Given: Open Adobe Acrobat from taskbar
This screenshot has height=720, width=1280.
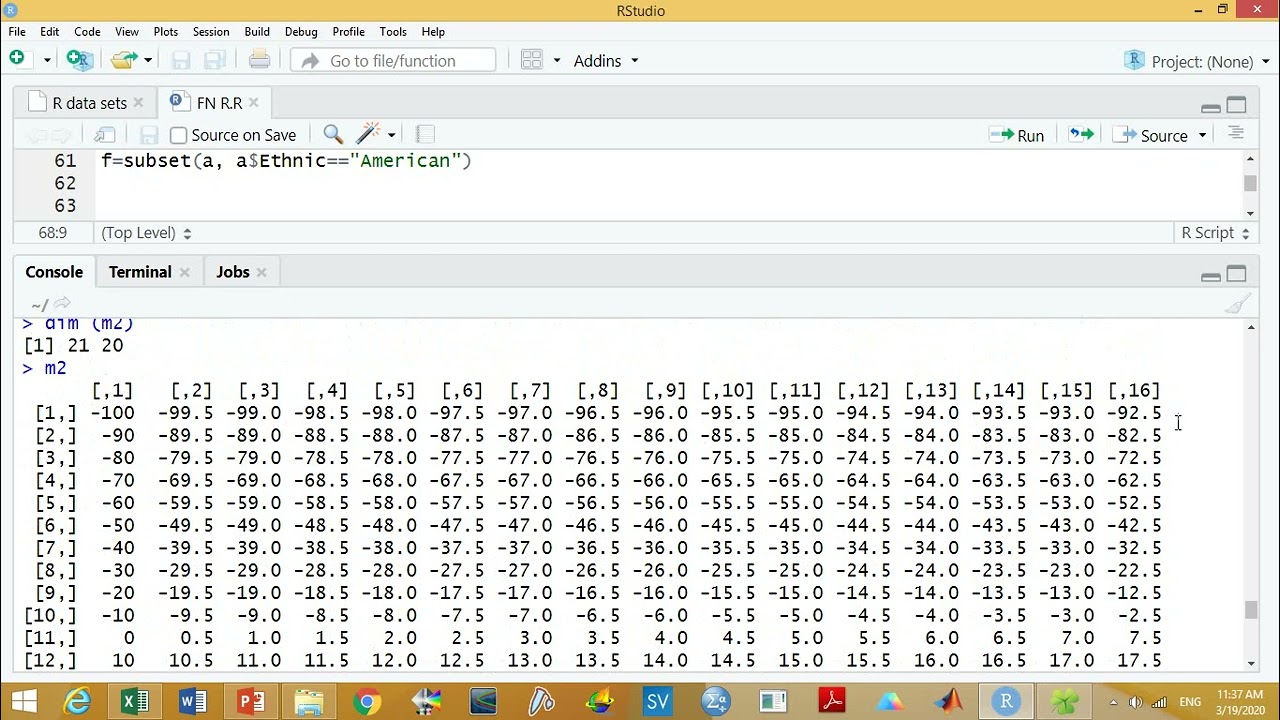Looking at the screenshot, I should 831,701.
